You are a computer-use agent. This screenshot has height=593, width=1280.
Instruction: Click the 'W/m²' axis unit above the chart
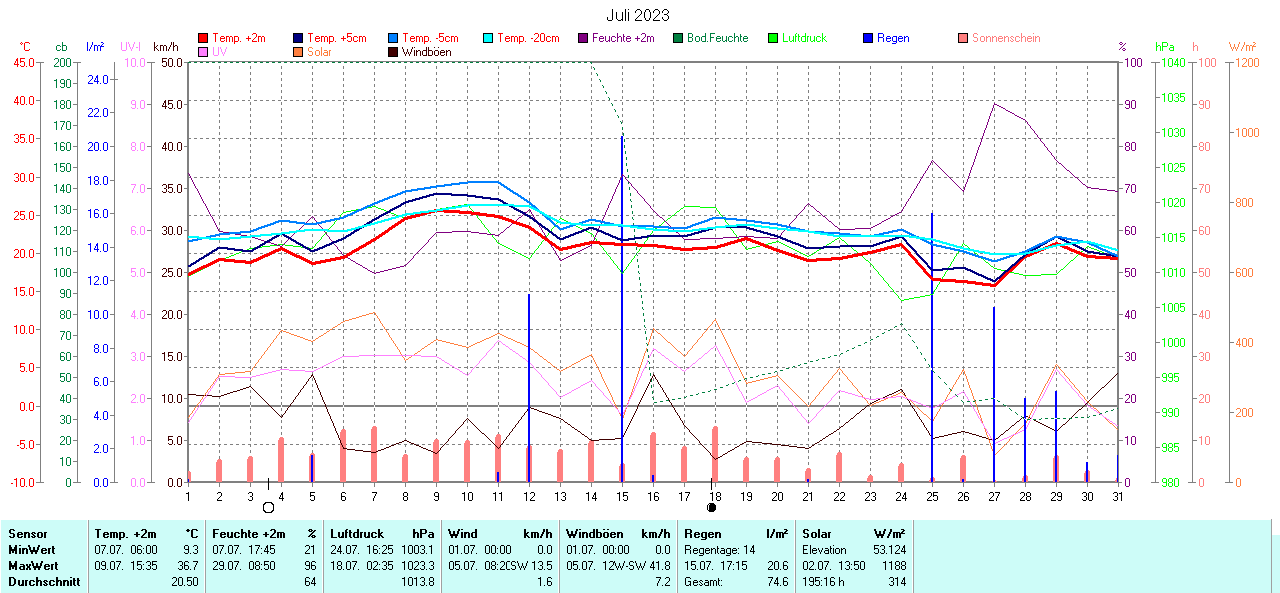pyautogui.click(x=1242, y=47)
